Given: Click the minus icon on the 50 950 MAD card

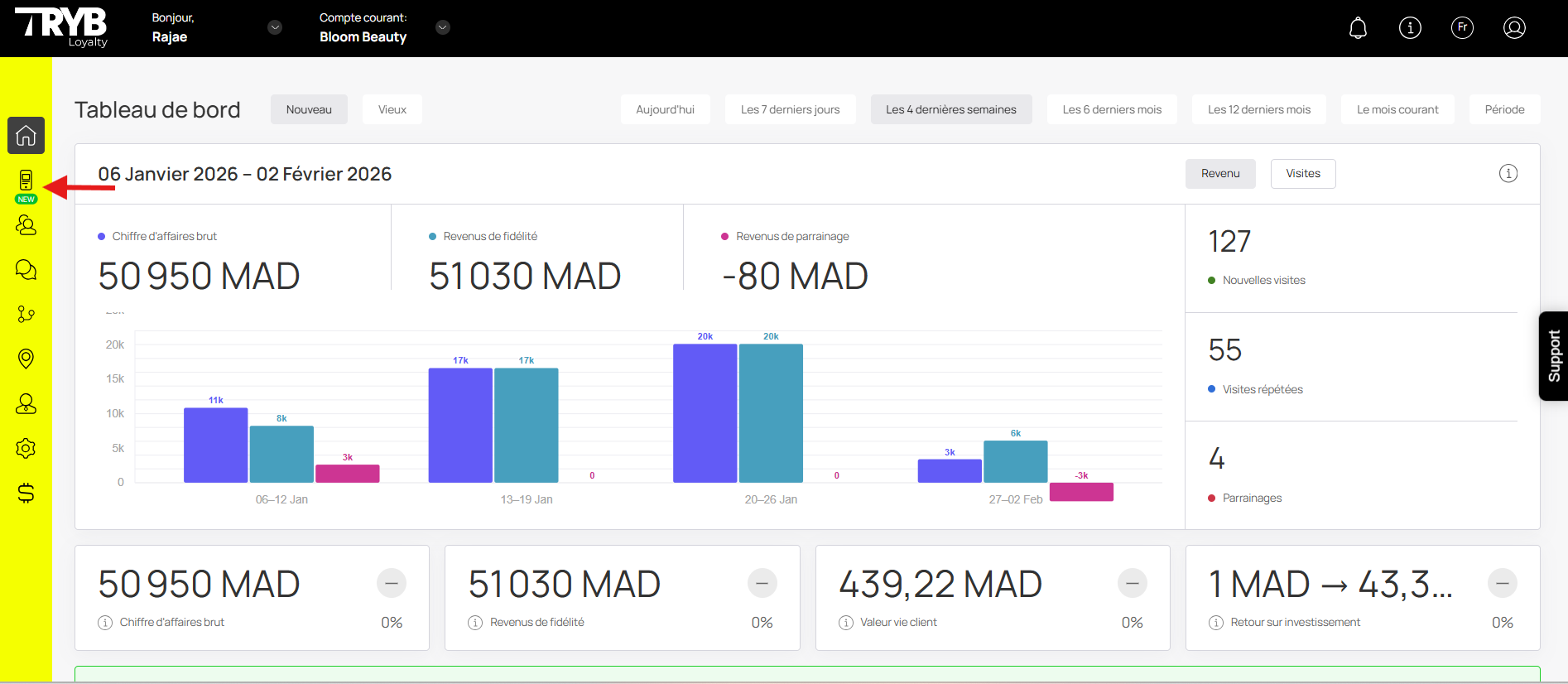Looking at the screenshot, I should coord(392,583).
